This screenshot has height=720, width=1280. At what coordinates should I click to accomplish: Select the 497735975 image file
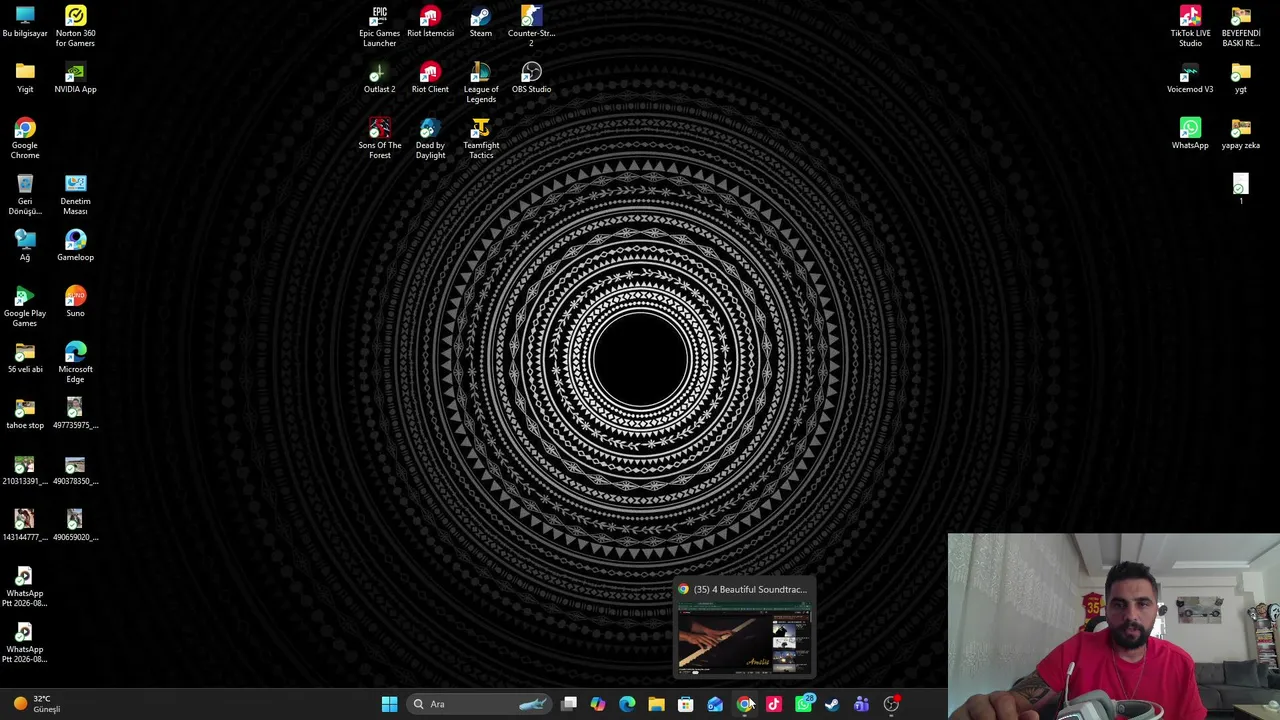pyautogui.click(x=75, y=414)
